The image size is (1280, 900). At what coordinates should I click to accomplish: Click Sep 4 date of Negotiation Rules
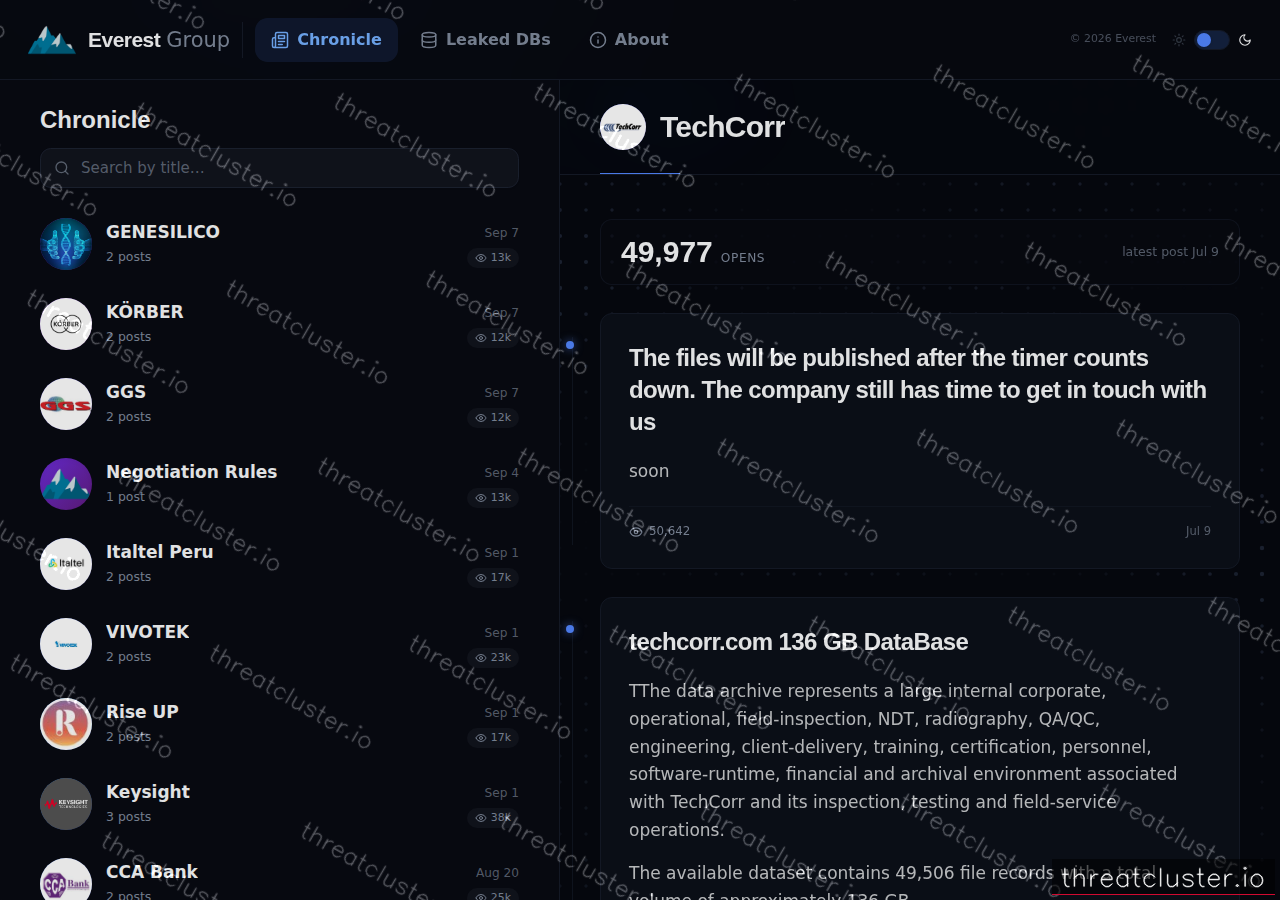[x=502, y=473]
